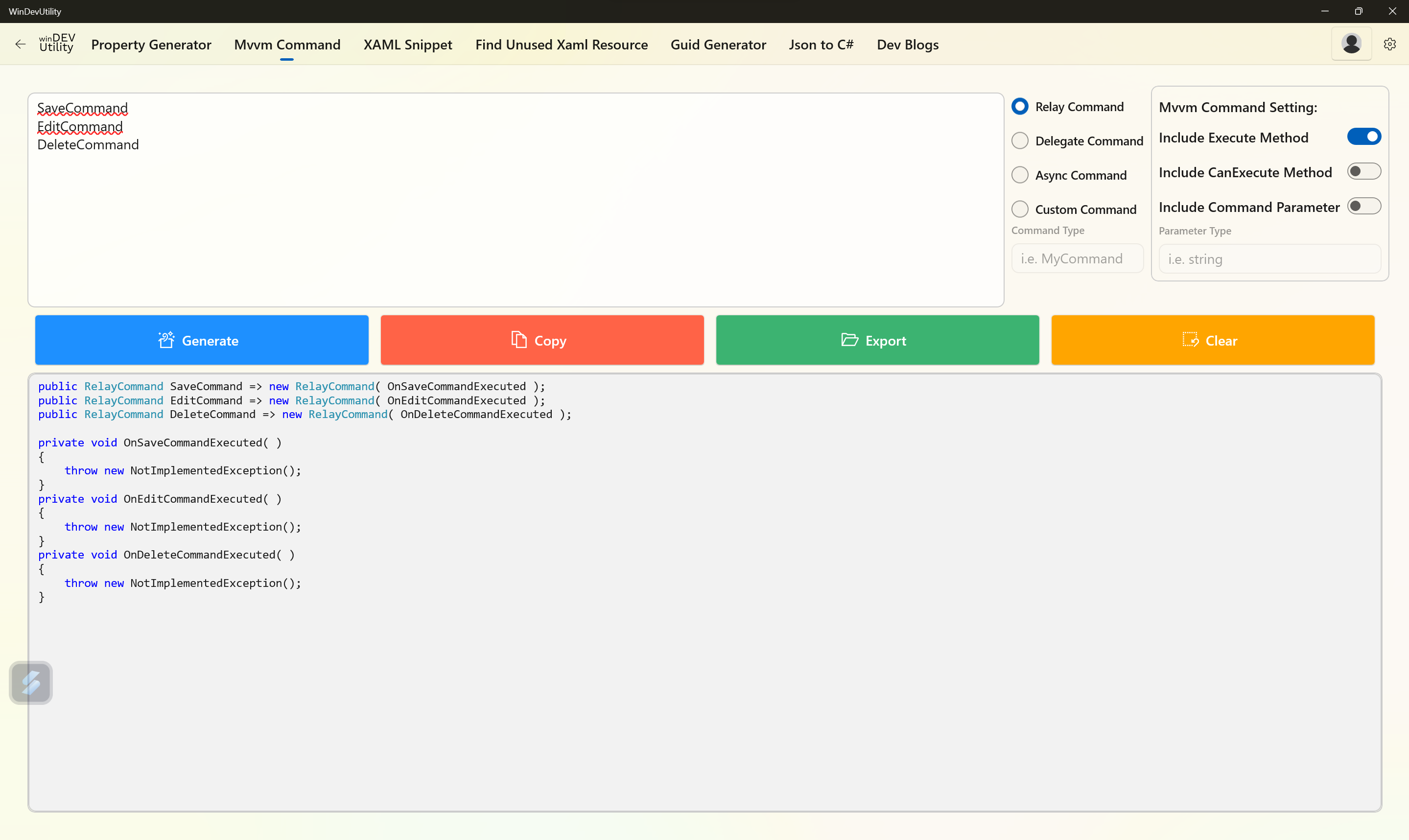
Task: Click the back arrow icon
Action: tap(21, 44)
